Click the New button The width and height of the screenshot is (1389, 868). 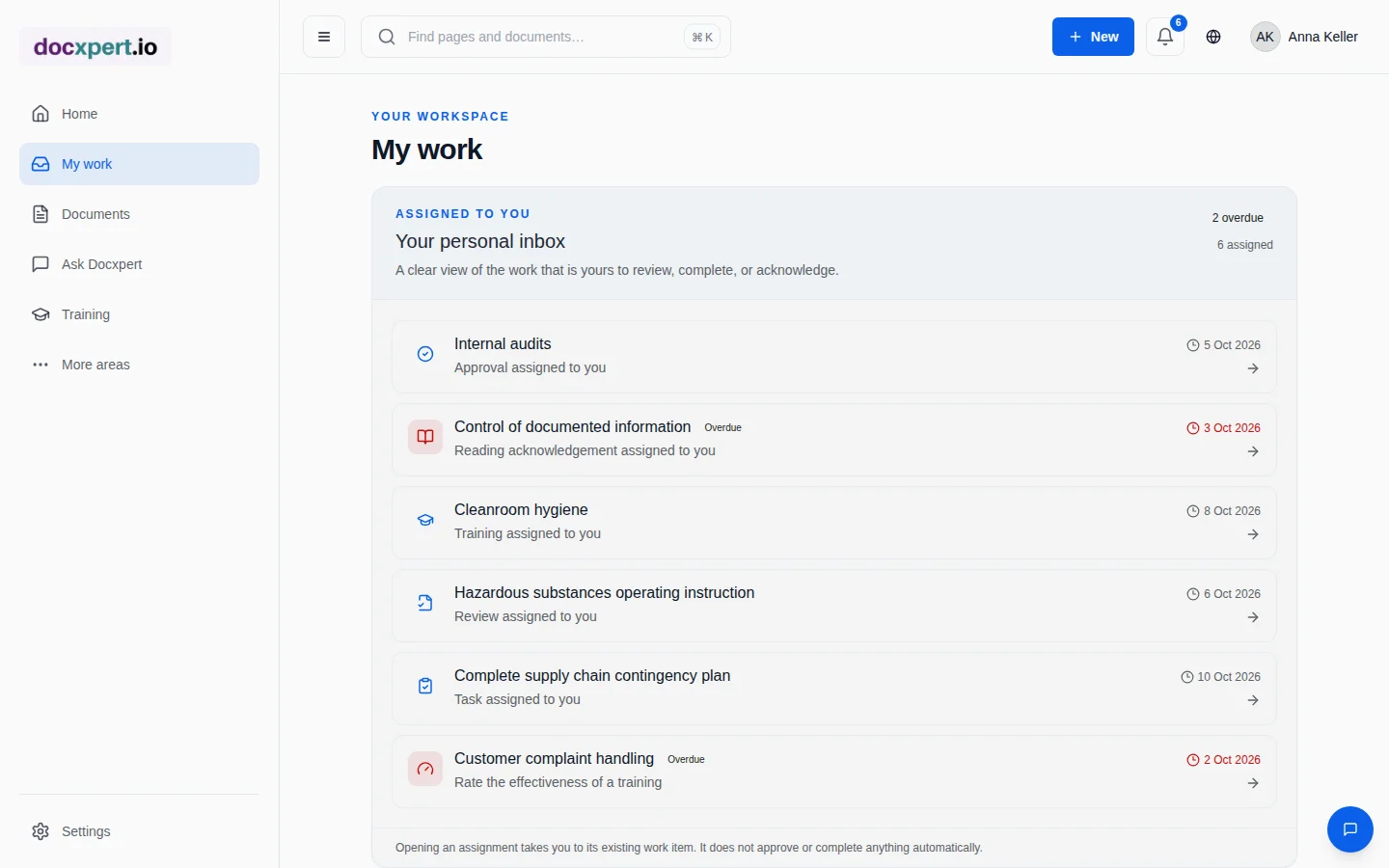click(1093, 37)
